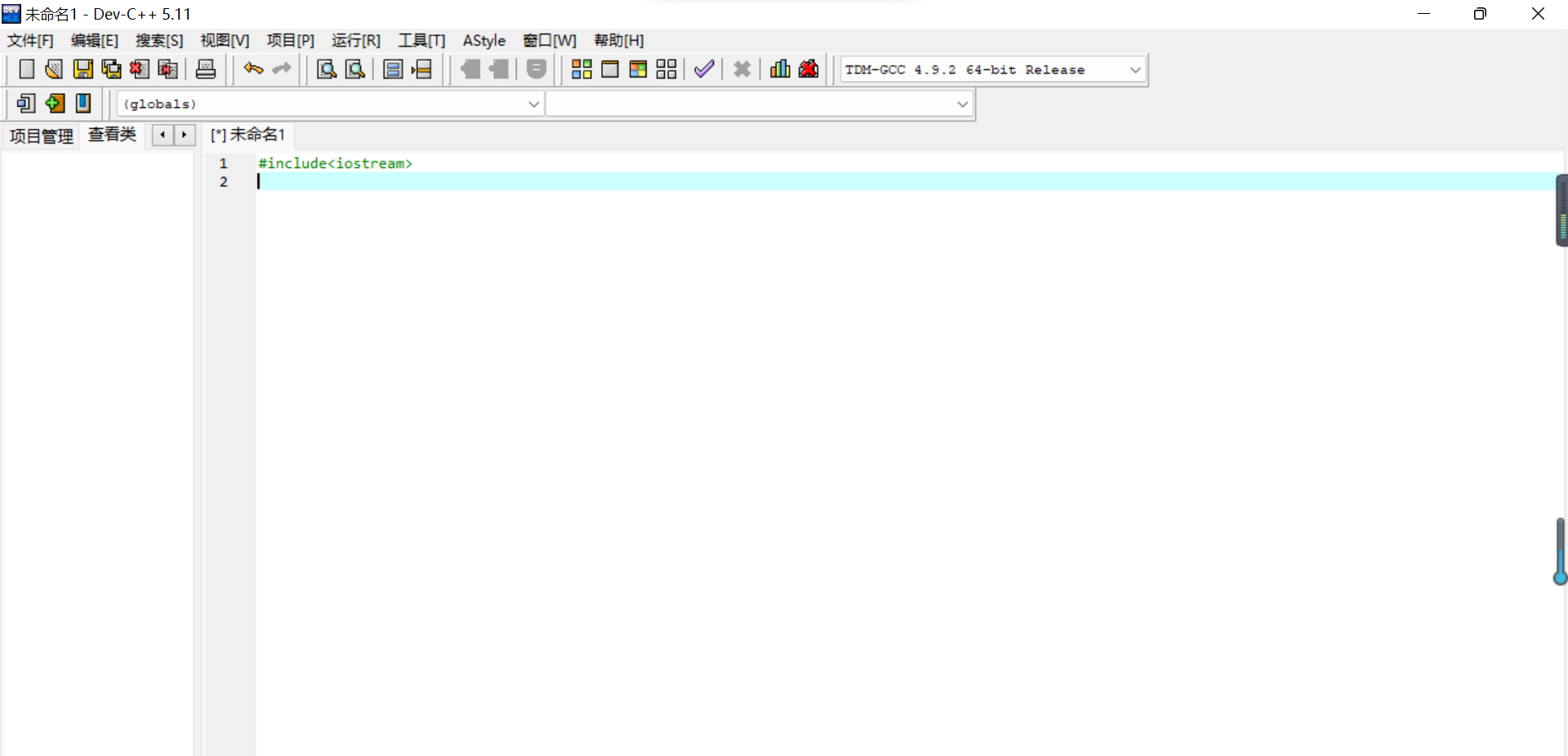This screenshot has width=1568, height=756.
Task: Click the blue list icon without an arrow
Action: point(393,69)
